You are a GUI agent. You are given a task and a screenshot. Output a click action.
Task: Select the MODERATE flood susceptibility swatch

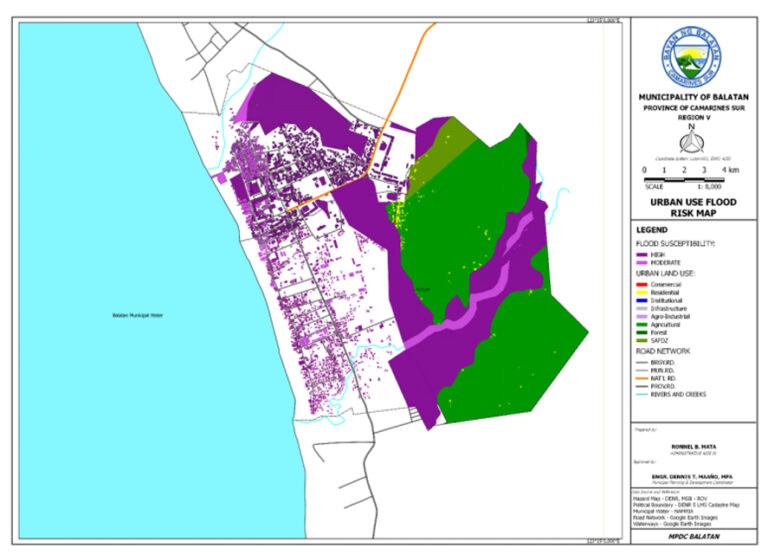[x=644, y=263]
